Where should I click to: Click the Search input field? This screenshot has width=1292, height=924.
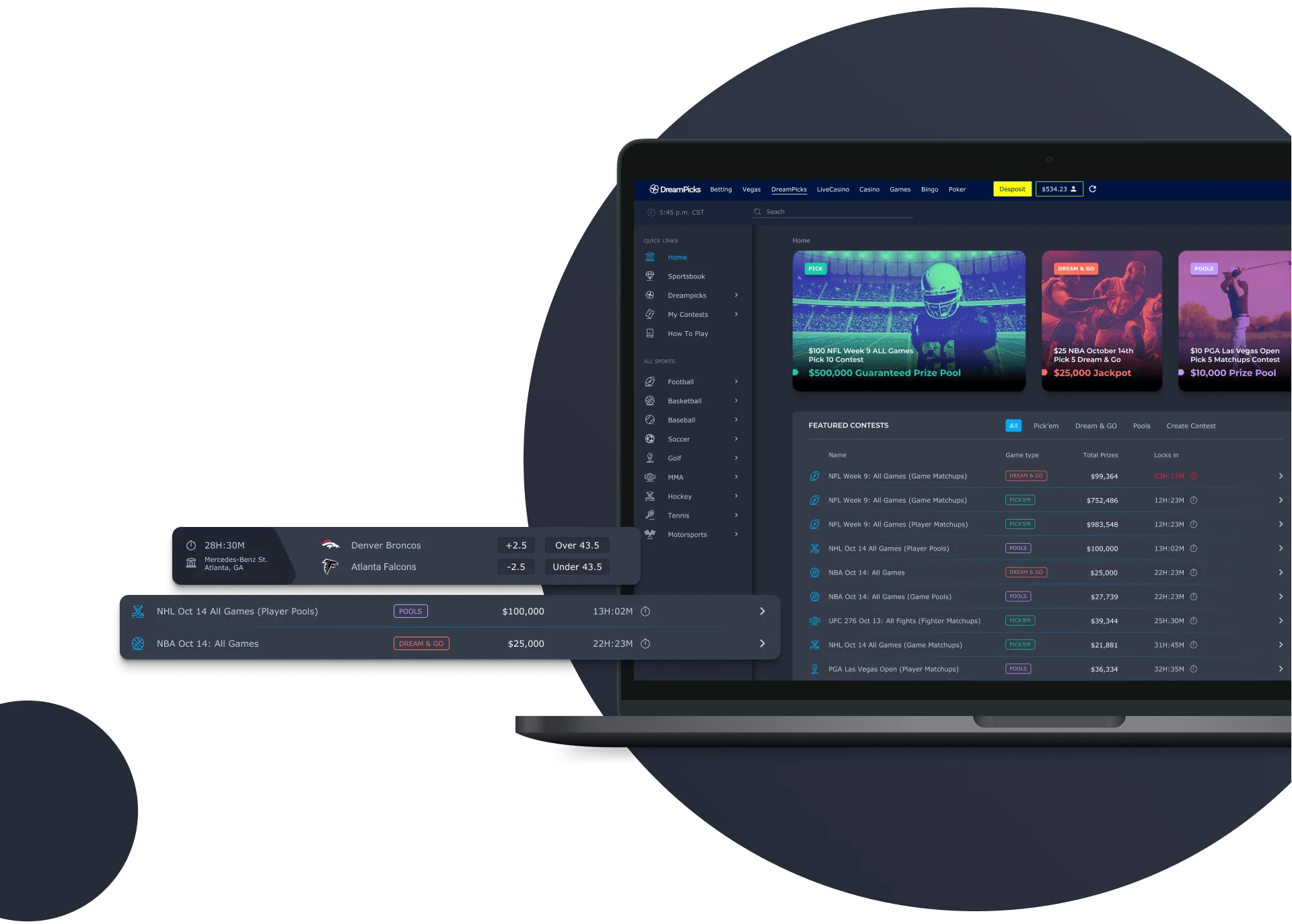coord(834,212)
